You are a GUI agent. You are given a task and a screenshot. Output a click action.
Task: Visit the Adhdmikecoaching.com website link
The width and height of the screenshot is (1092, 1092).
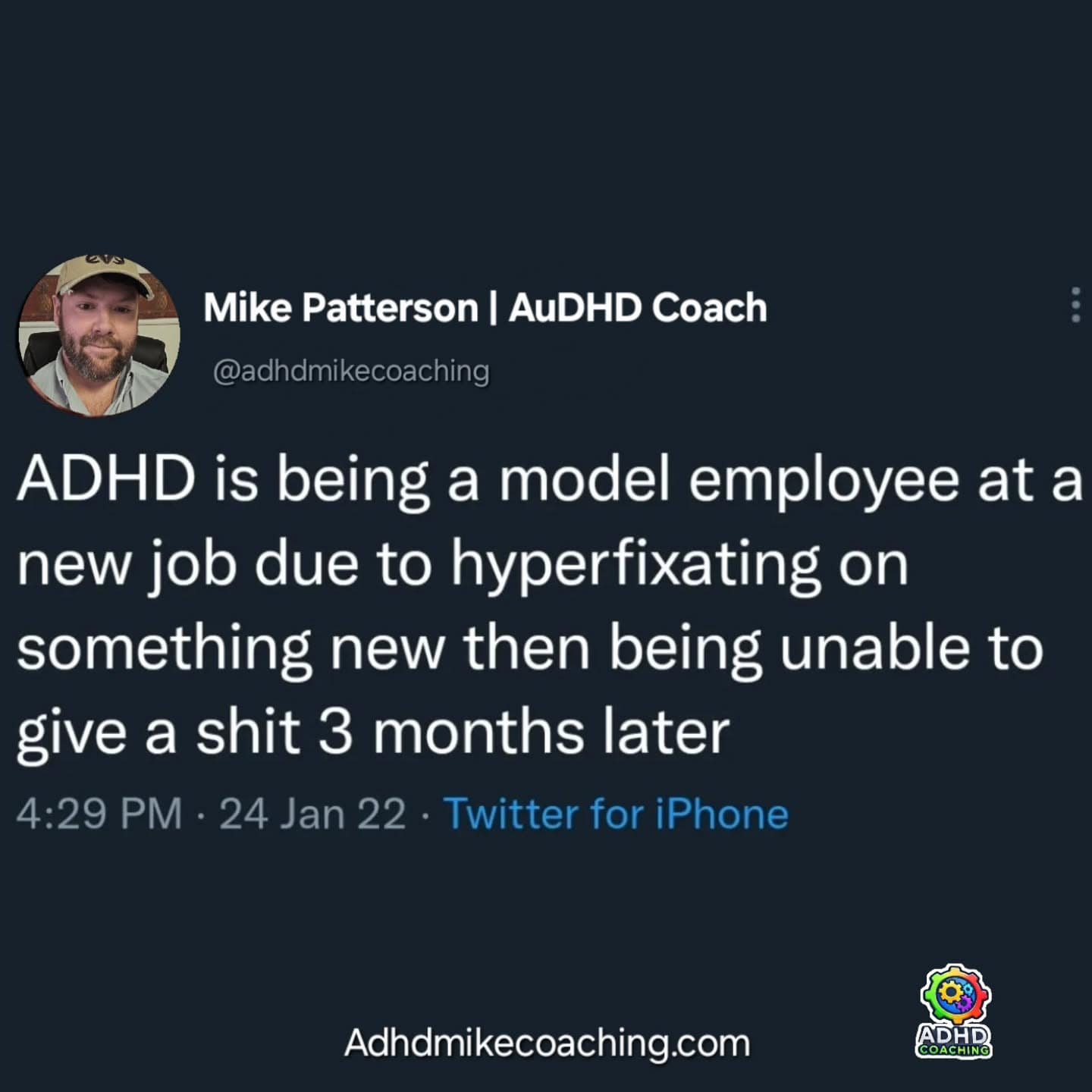point(547,1043)
